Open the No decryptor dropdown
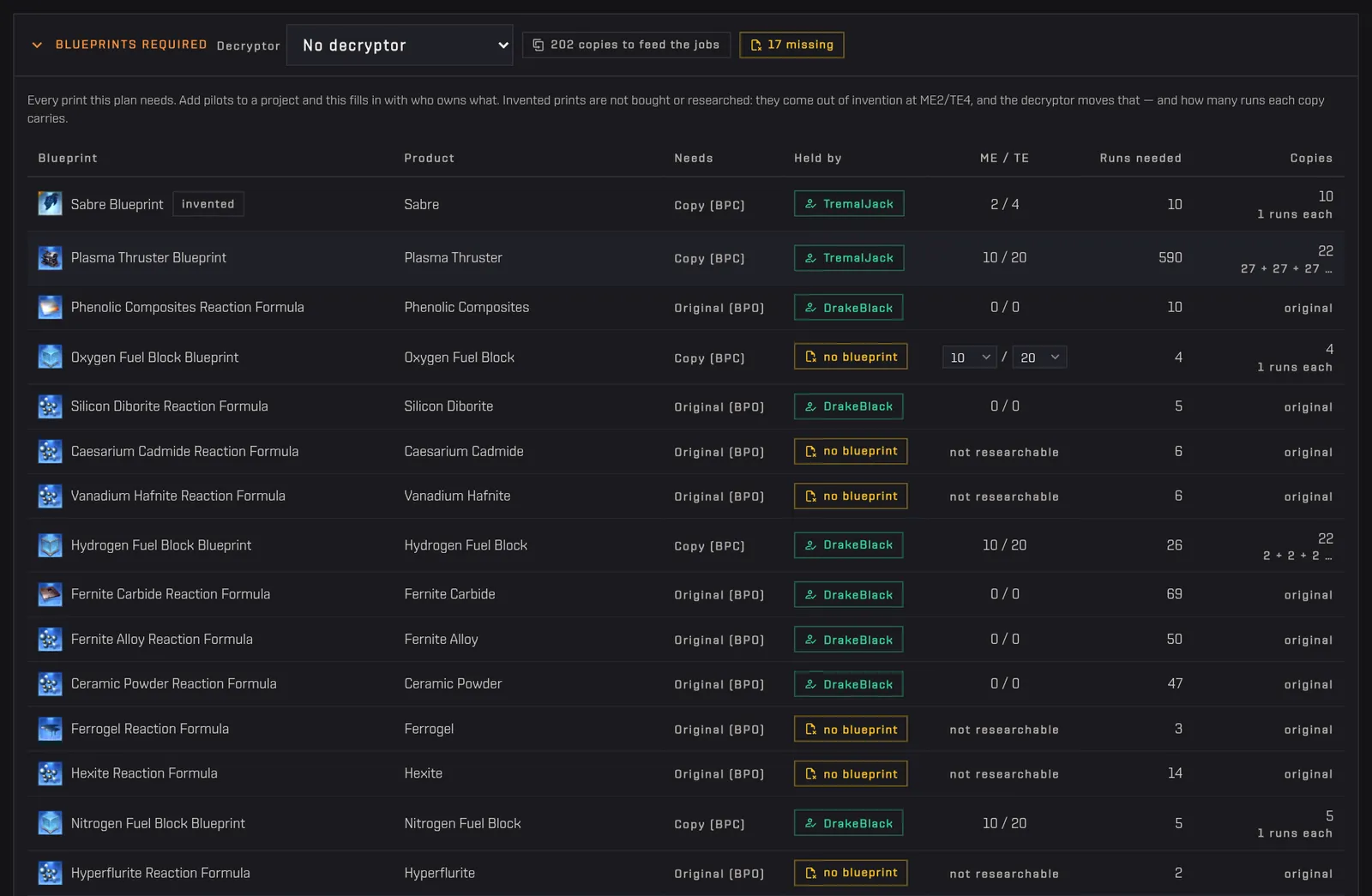This screenshot has height=896, width=1372. click(x=400, y=45)
